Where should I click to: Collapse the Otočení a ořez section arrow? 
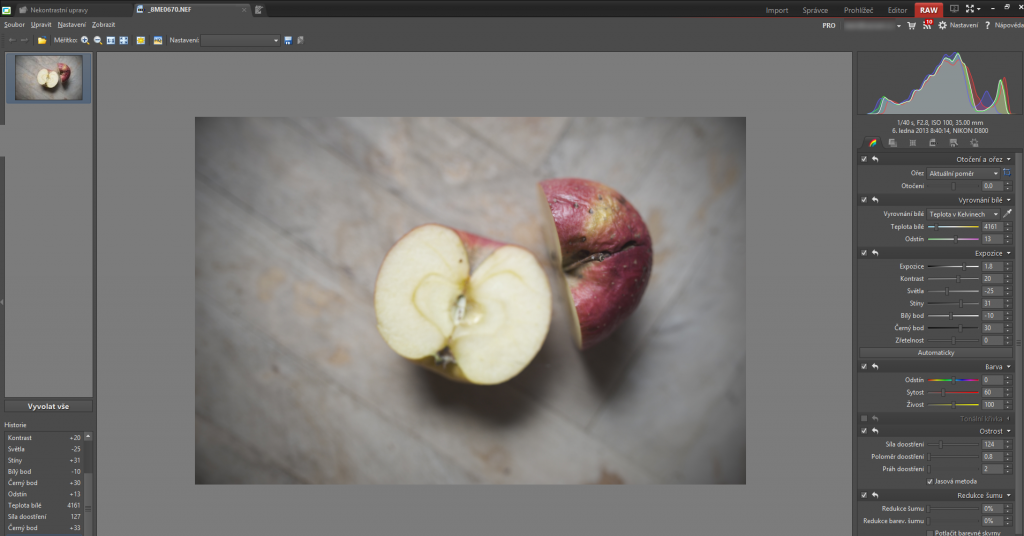coord(1009,159)
